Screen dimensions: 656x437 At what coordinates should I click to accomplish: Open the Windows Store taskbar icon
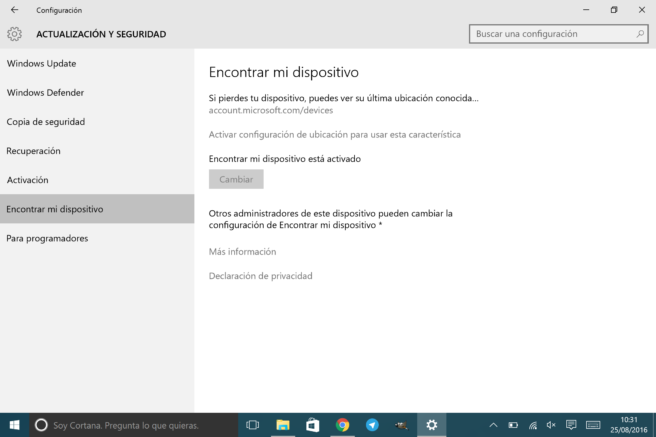[313, 425]
